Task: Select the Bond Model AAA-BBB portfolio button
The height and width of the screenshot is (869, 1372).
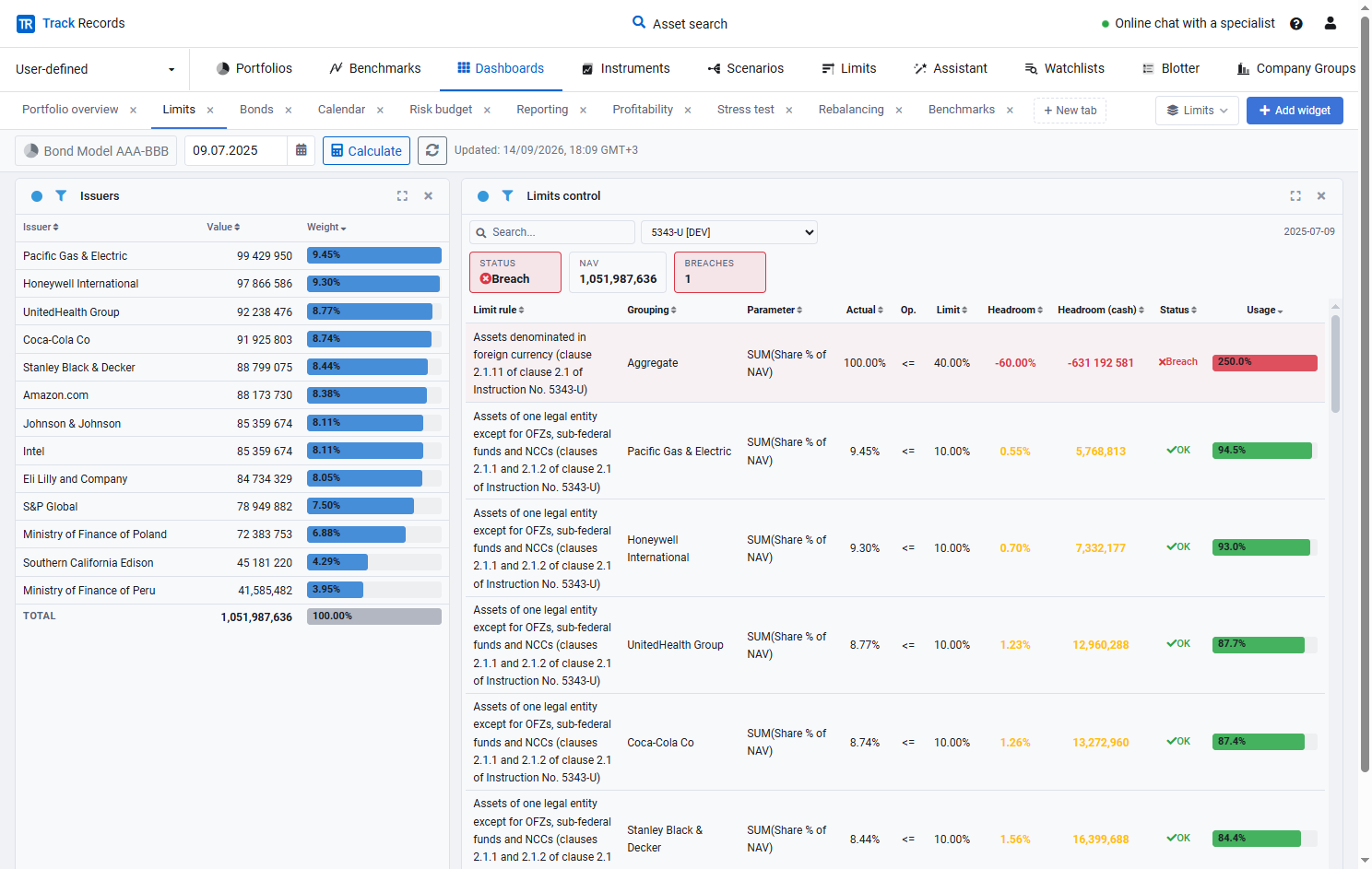Action: tap(96, 150)
